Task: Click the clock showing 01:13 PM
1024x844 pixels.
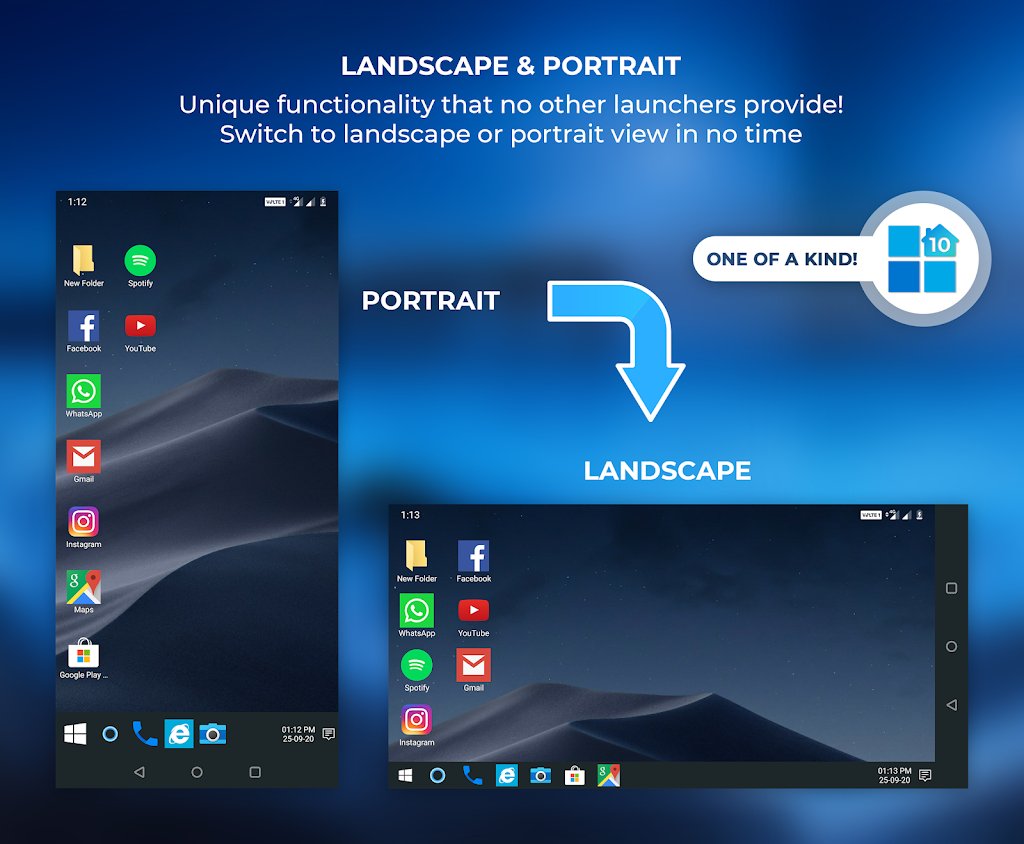Action: point(894,775)
